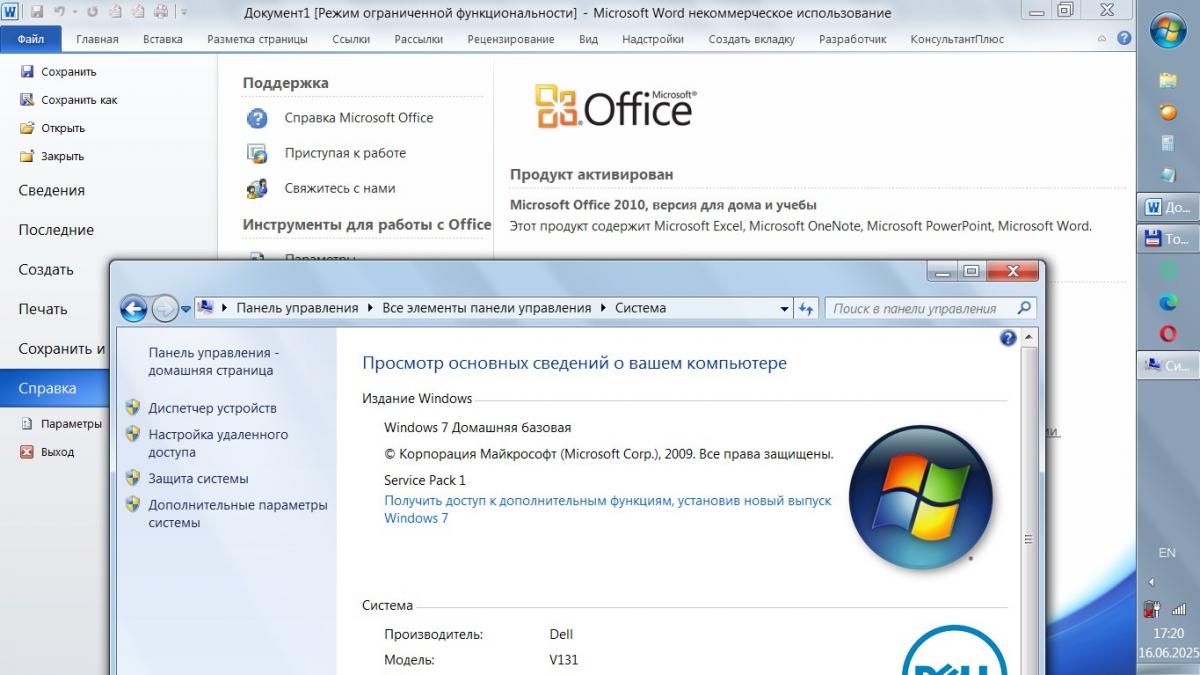Click the back arrow in Control Panel window
The height and width of the screenshot is (675, 1200).
[x=133, y=309]
